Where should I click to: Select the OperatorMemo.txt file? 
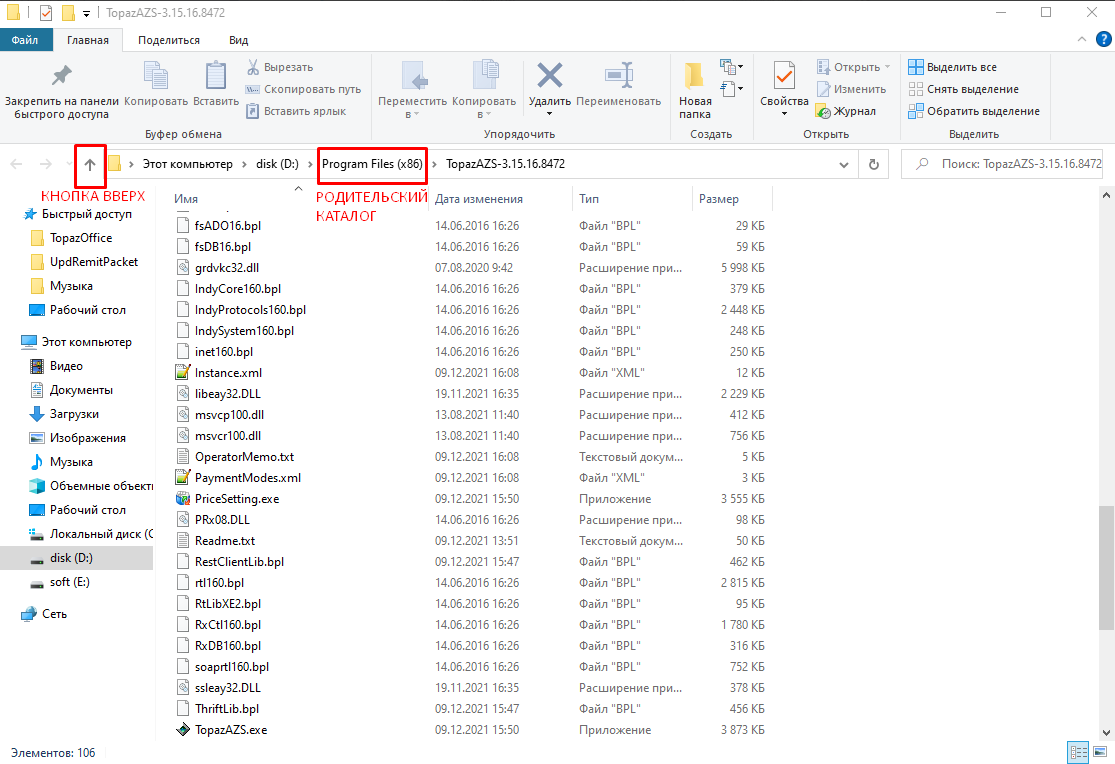coord(244,457)
